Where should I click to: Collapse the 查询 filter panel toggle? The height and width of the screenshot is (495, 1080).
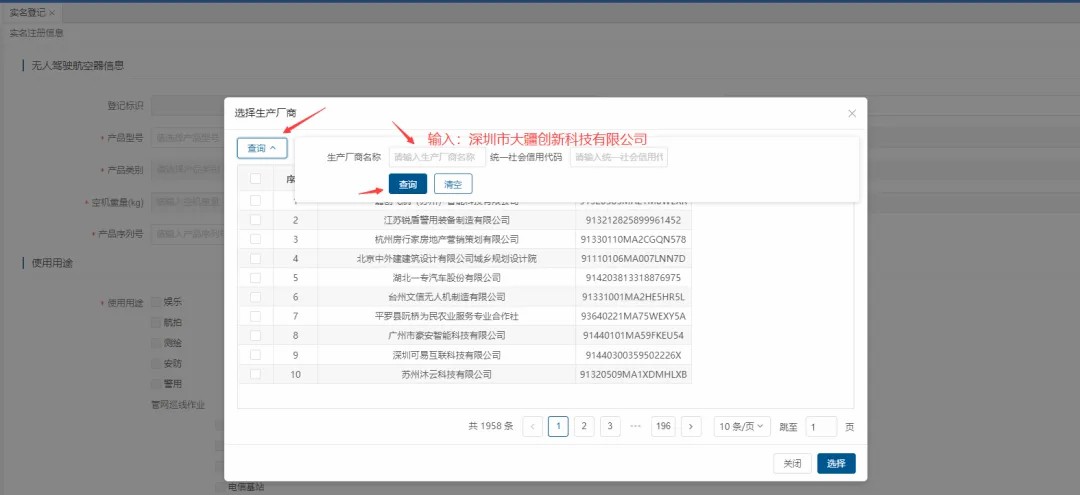262,148
